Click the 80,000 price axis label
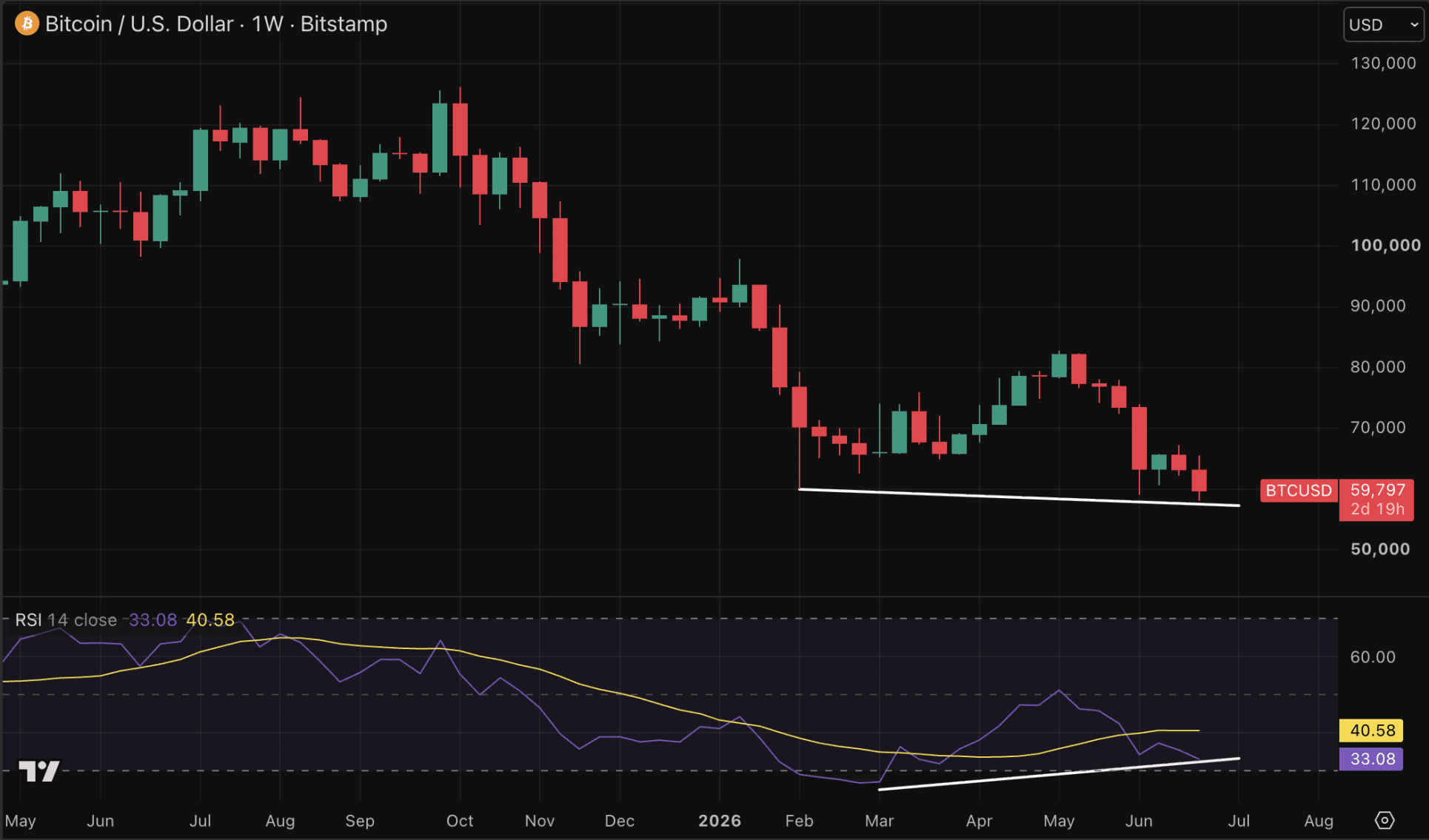Image resolution: width=1429 pixels, height=840 pixels. (1378, 366)
